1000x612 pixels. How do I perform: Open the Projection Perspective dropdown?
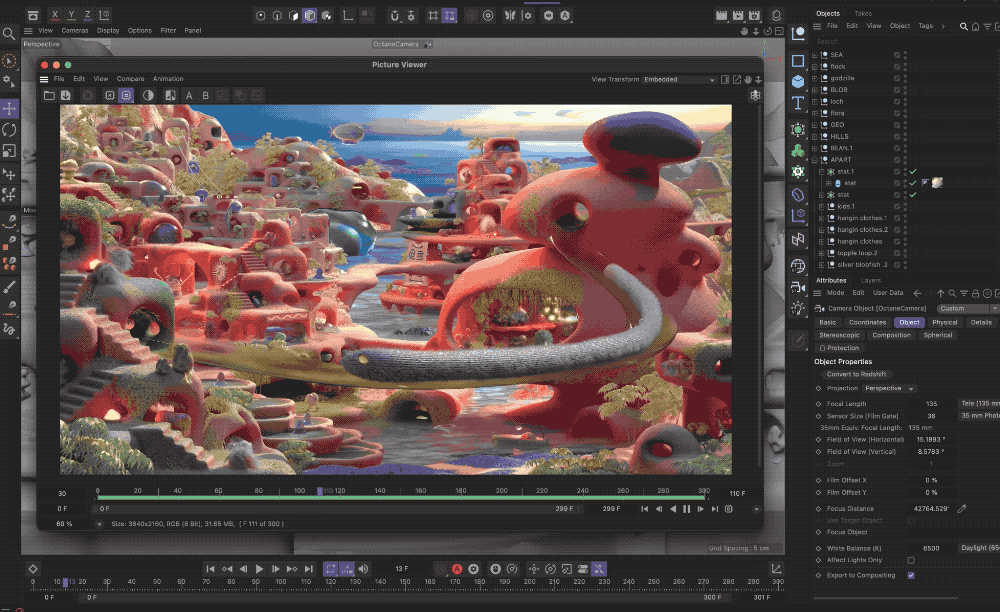(x=889, y=388)
